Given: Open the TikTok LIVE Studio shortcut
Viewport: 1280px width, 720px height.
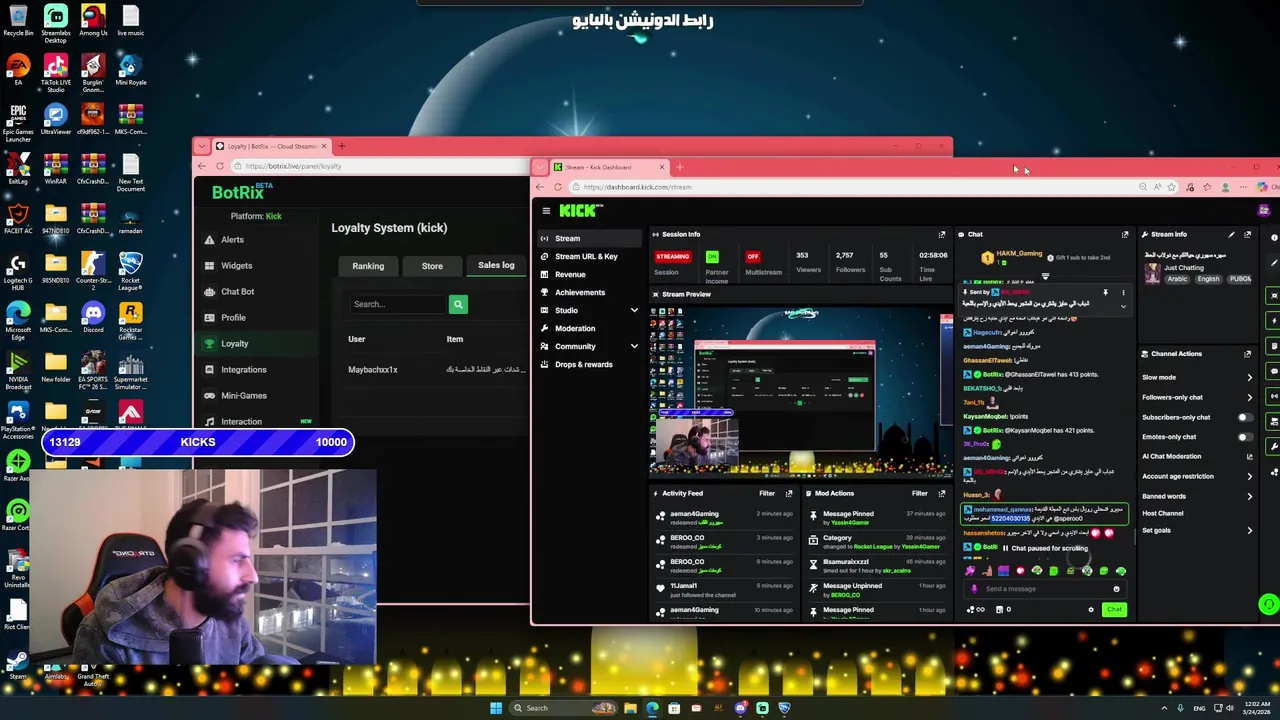Looking at the screenshot, I should (x=56, y=74).
